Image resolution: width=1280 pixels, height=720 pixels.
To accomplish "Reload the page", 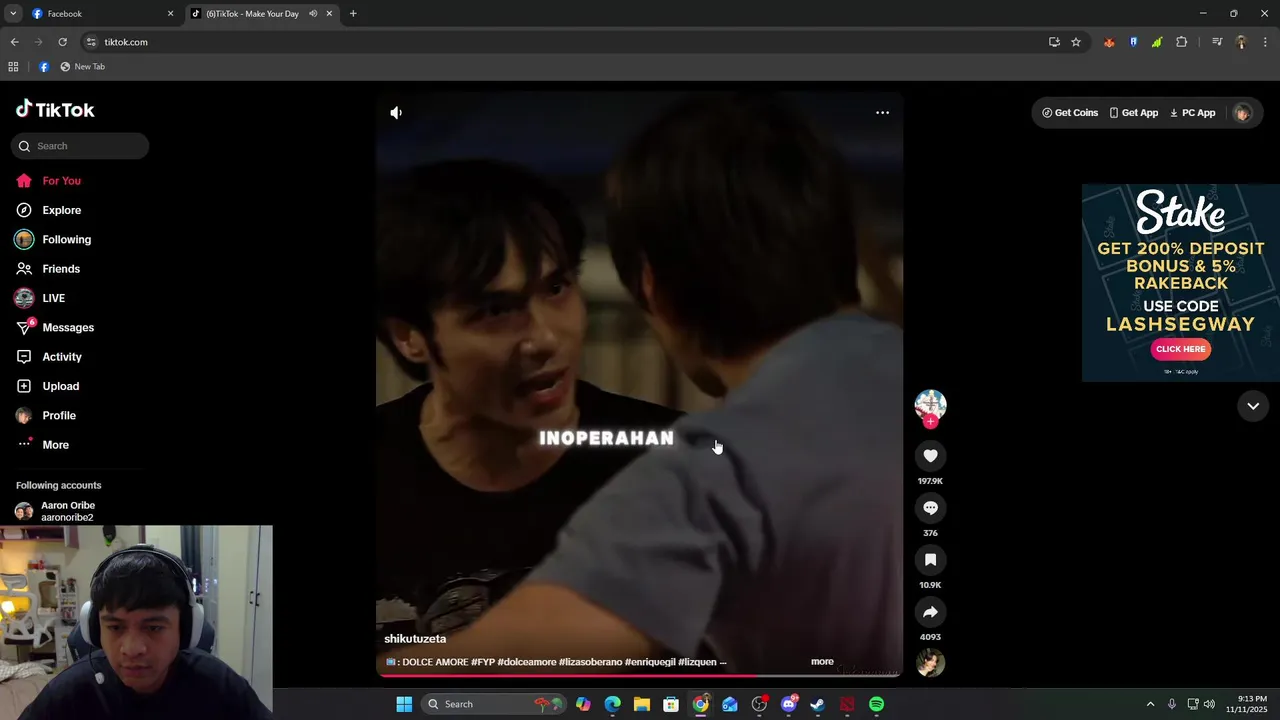I will click(62, 42).
